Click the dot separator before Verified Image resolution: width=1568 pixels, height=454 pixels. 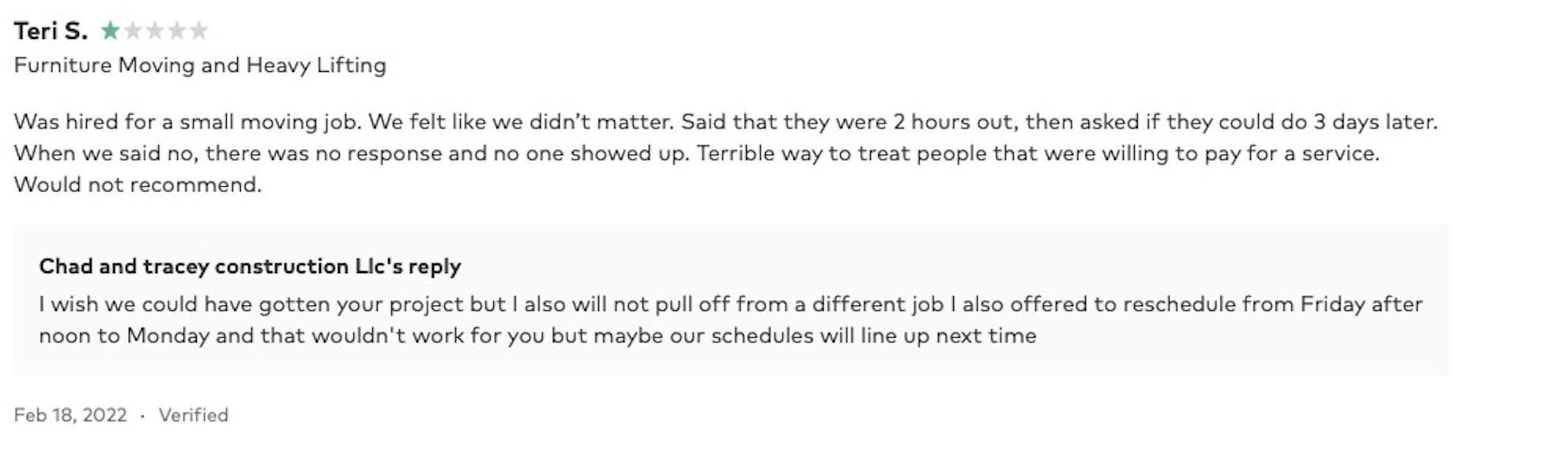[142, 415]
